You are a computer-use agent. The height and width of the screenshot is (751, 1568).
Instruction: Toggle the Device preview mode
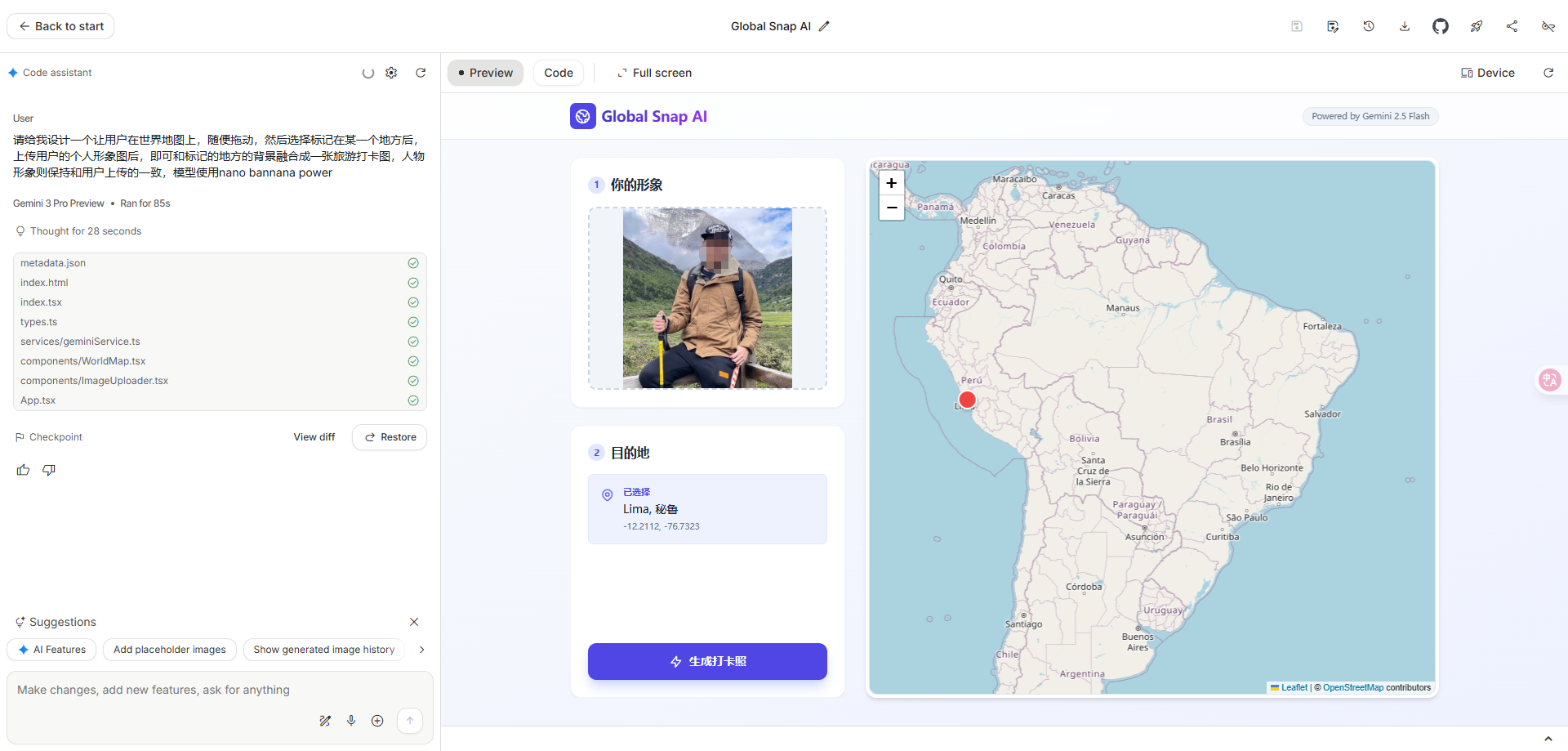coord(1487,73)
